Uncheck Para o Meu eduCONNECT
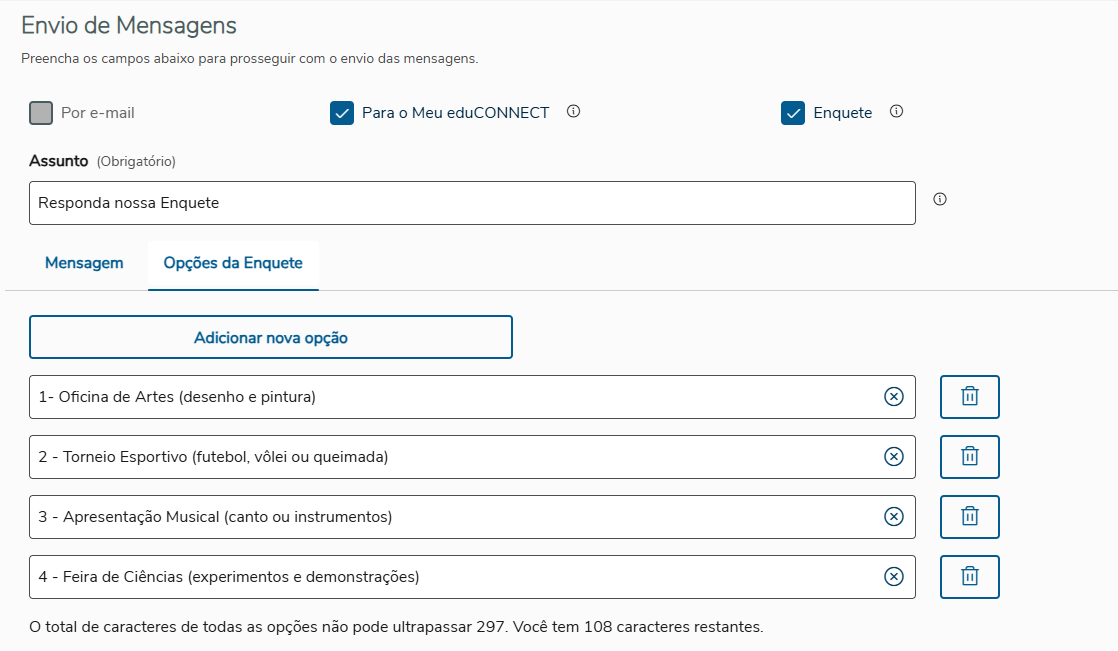The image size is (1118, 651). pyautogui.click(x=342, y=113)
